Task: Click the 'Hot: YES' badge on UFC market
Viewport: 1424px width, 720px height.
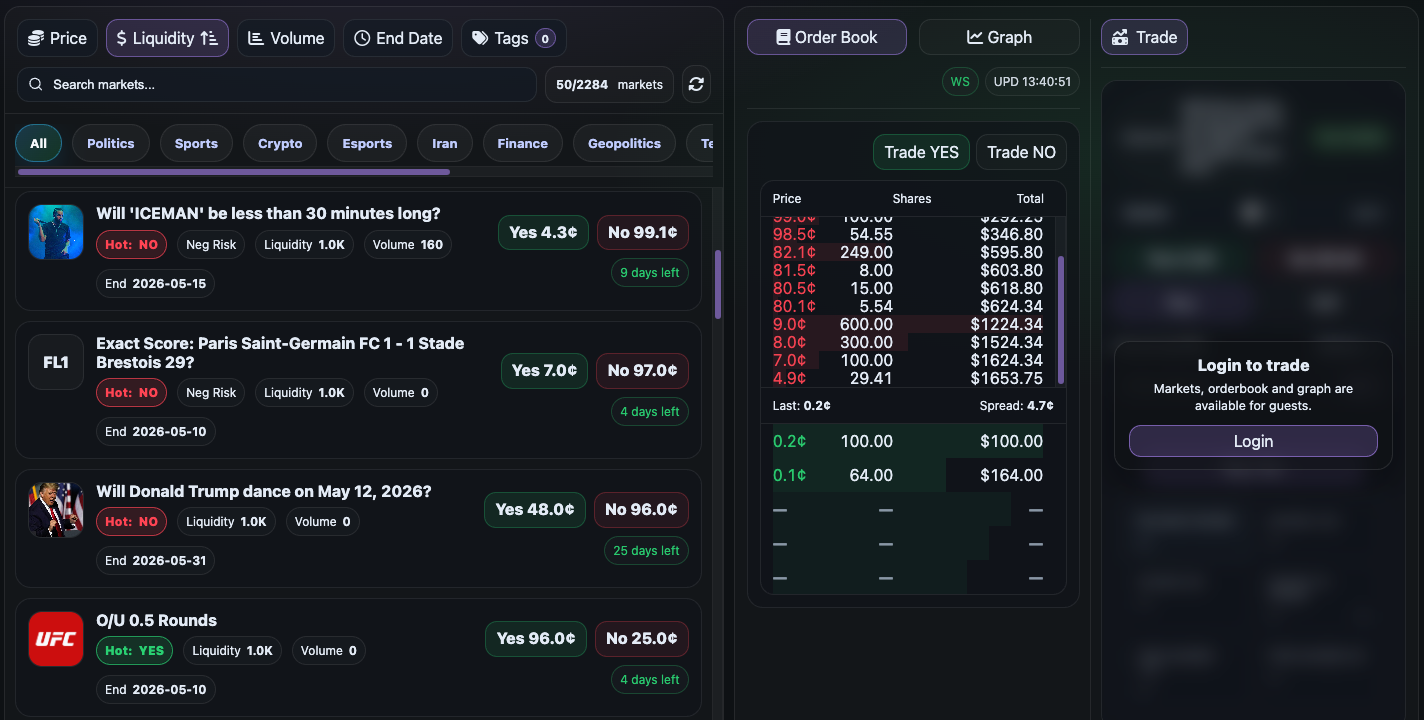Action: click(134, 650)
